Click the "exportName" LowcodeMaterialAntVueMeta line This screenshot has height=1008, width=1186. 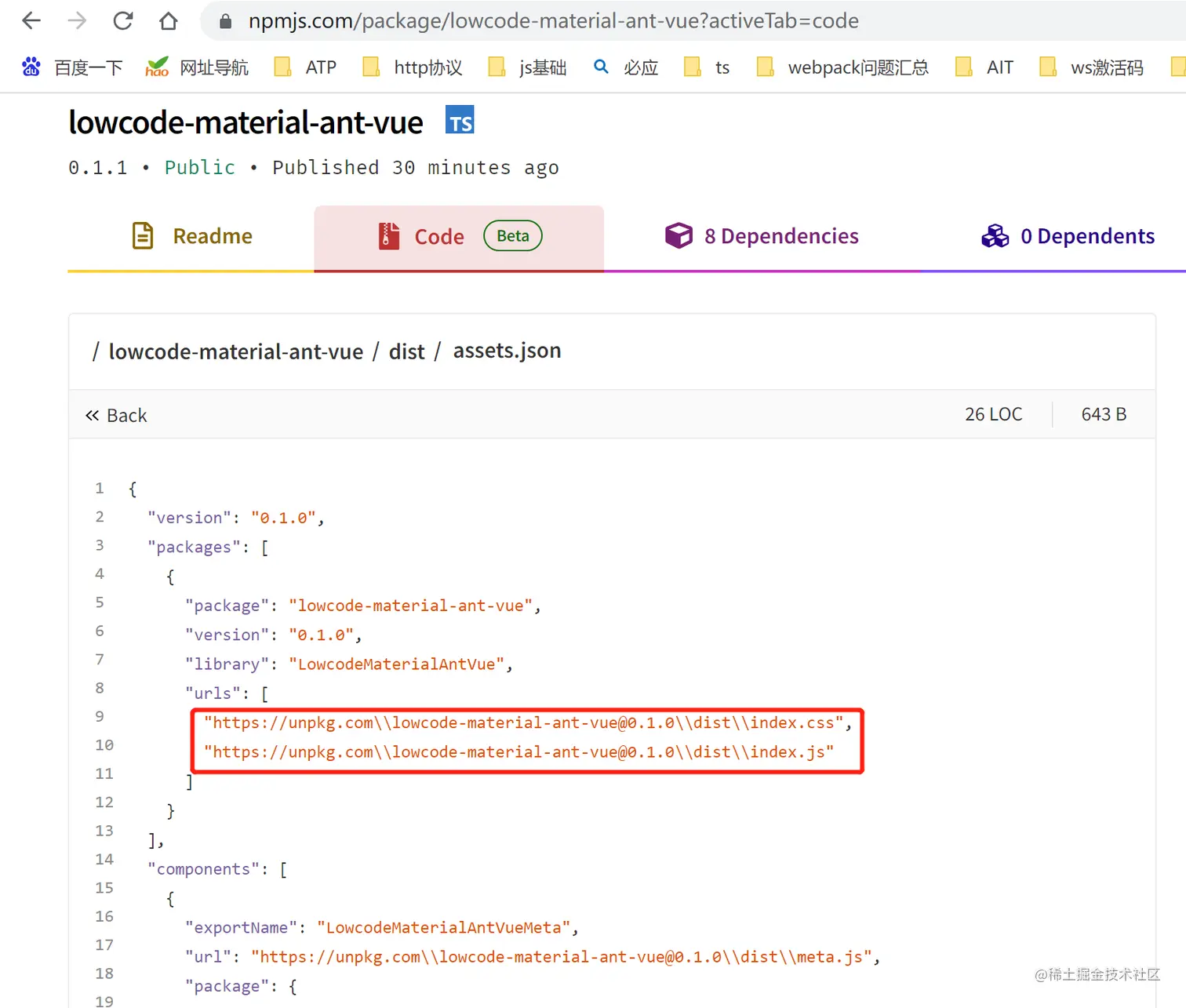point(382,927)
